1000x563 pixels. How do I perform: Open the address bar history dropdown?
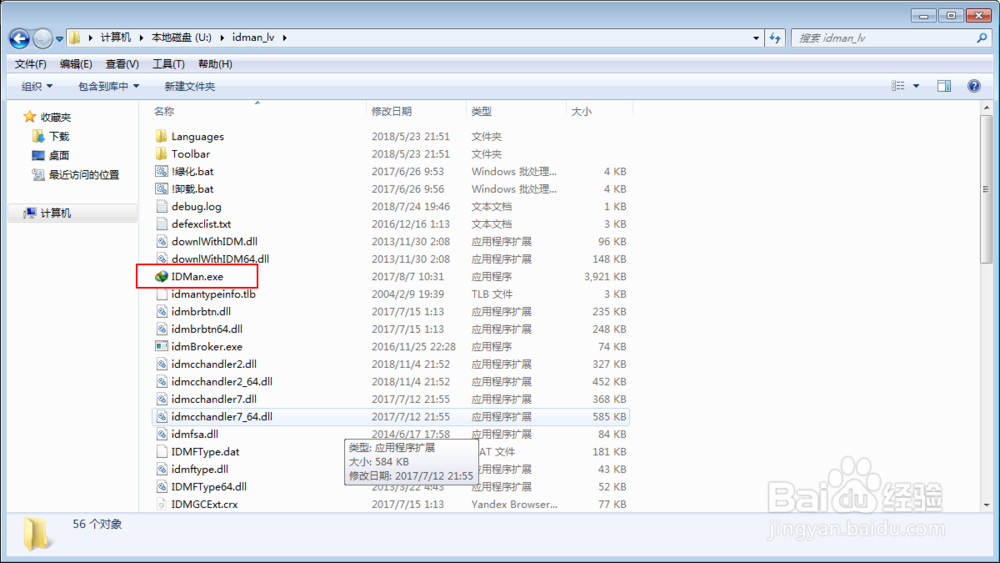tap(756, 38)
